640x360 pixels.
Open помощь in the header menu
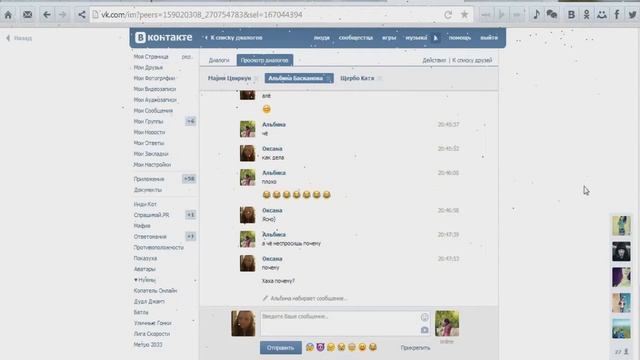[460, 38]
